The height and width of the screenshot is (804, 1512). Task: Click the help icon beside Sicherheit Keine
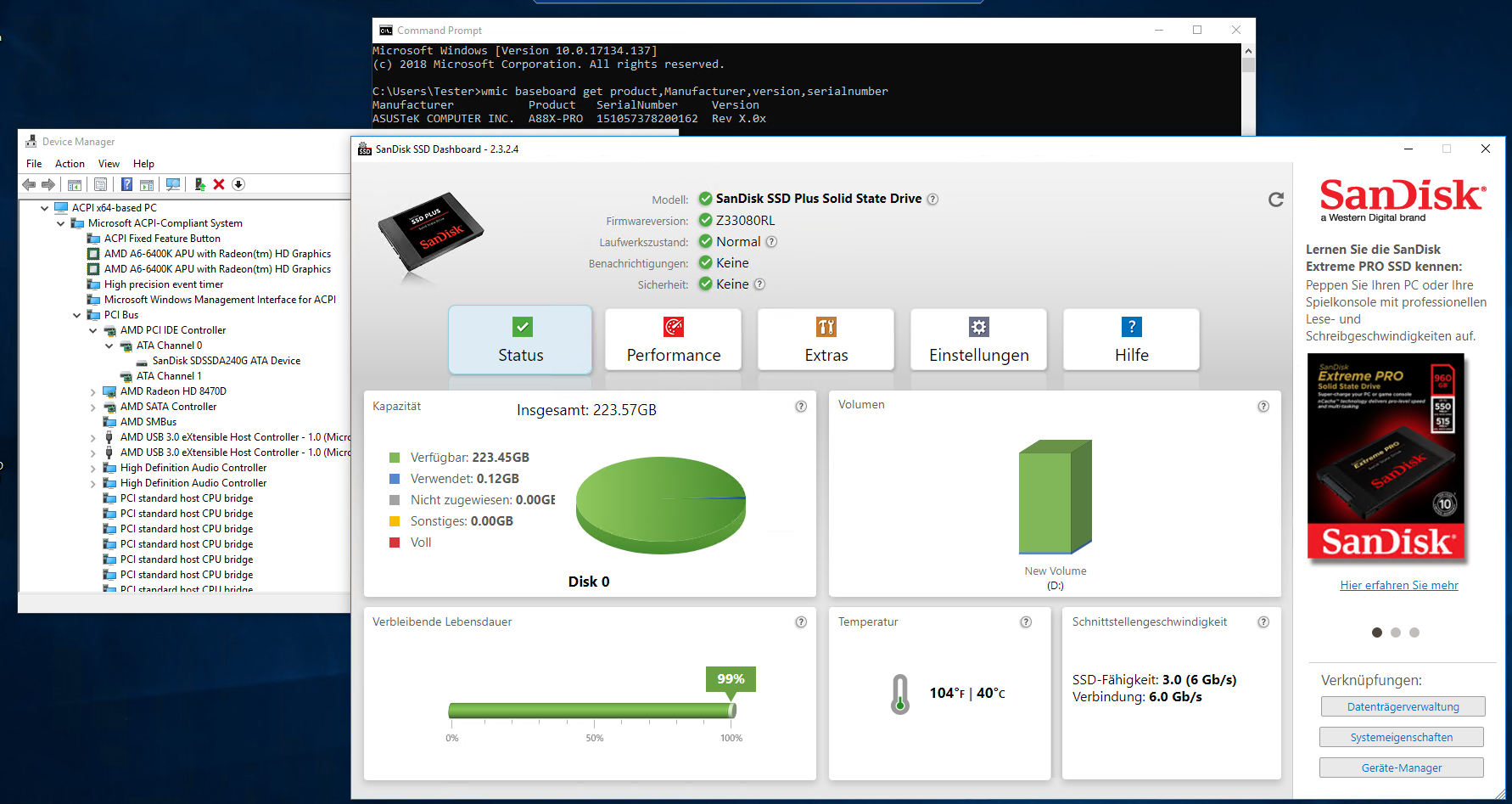point(759,284)
